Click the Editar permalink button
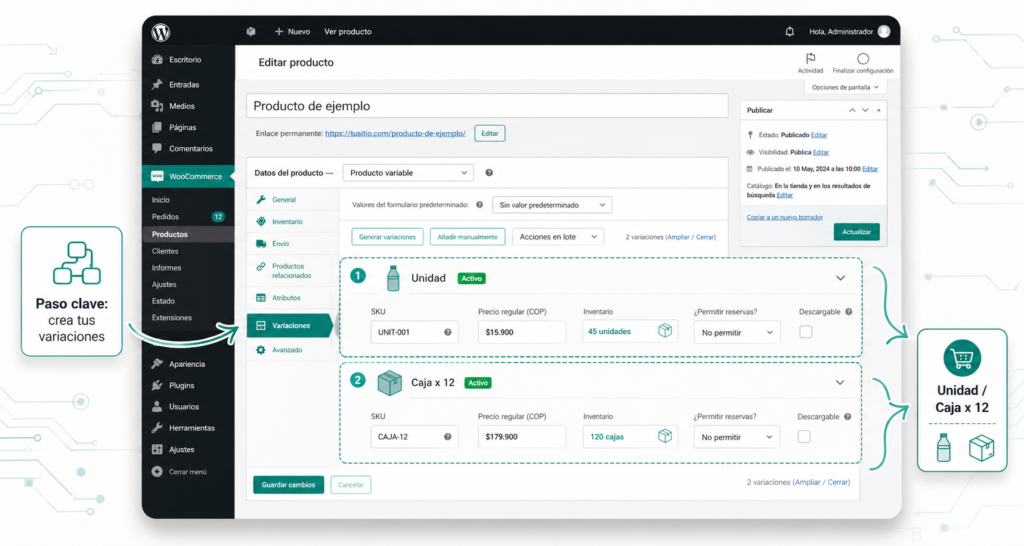The height and width of the screenshot is (546, 1024). (x=490, y=133)
